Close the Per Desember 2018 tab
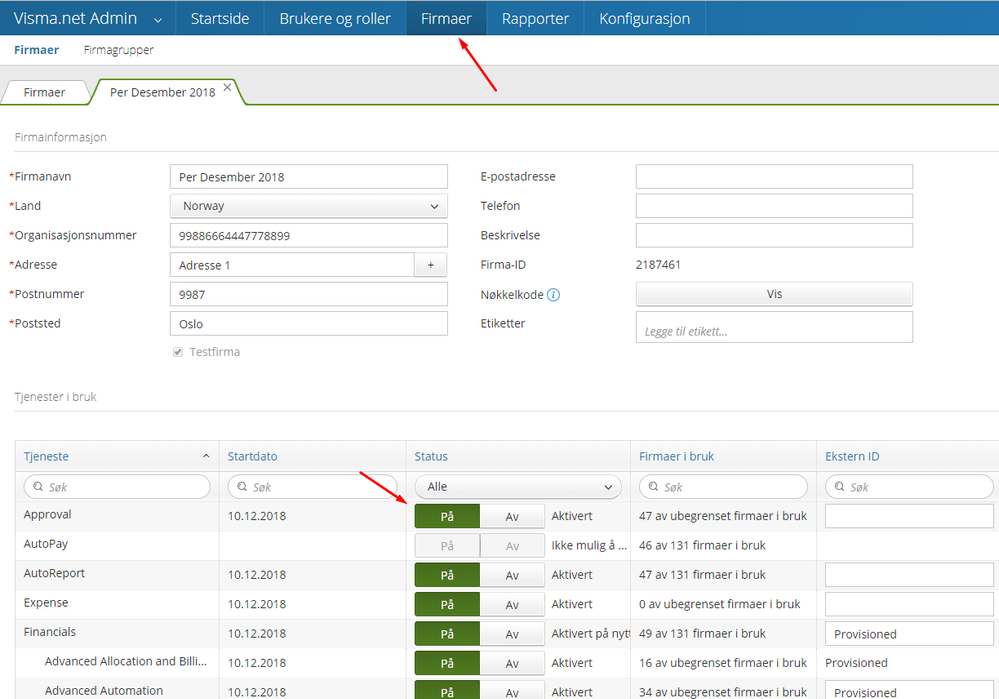999x699 pixels. pos(227,88)
